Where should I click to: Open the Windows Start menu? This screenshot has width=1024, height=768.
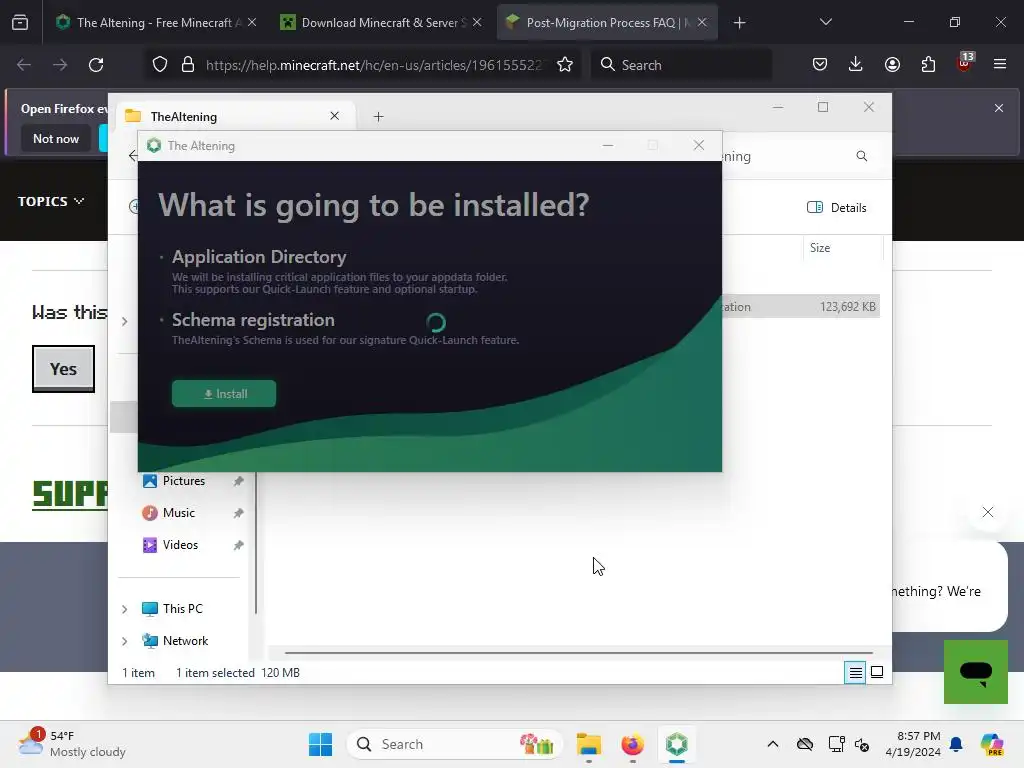click(320, 744)
